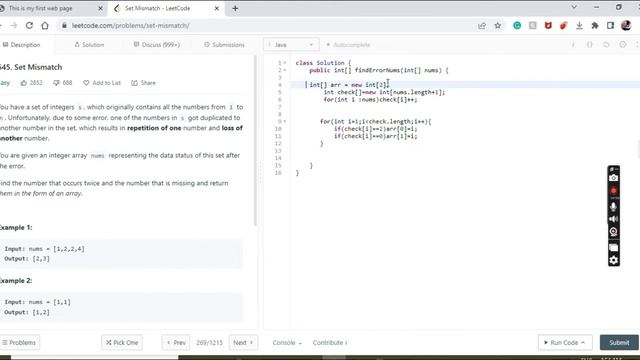Image resolution: width=640 pixels, height=360 pixels.
Task: Toggle the Autocomplete option
Action: pyautogui.click(x=348, y=44)
